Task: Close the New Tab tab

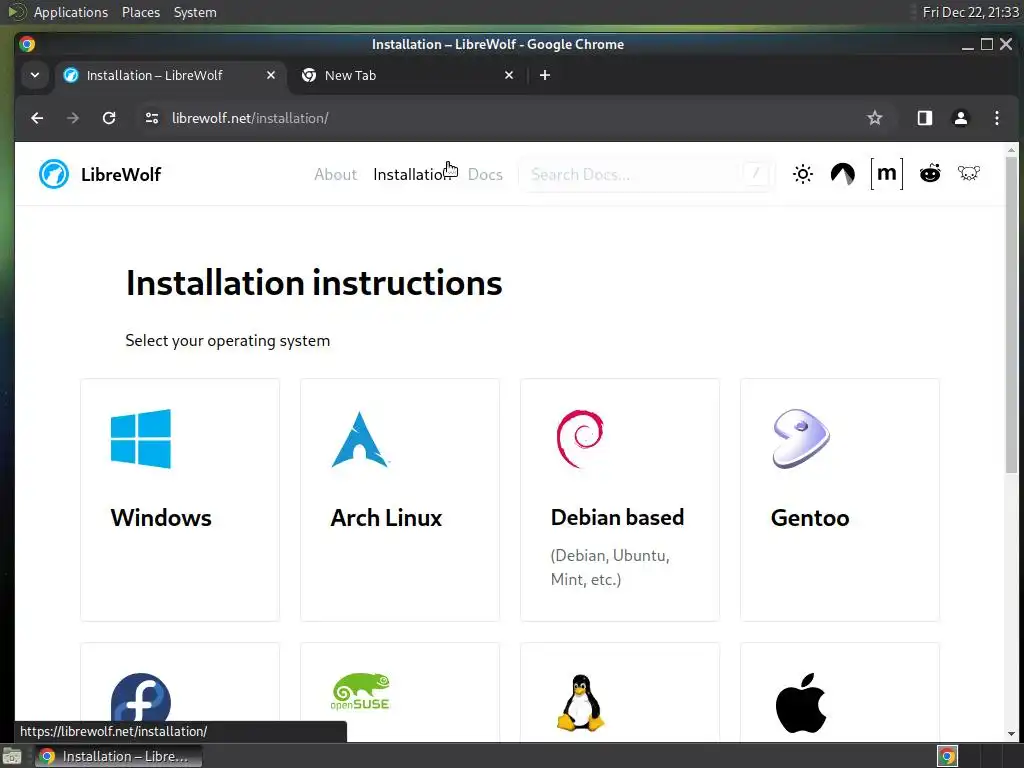Action: [x=509, y=75]
